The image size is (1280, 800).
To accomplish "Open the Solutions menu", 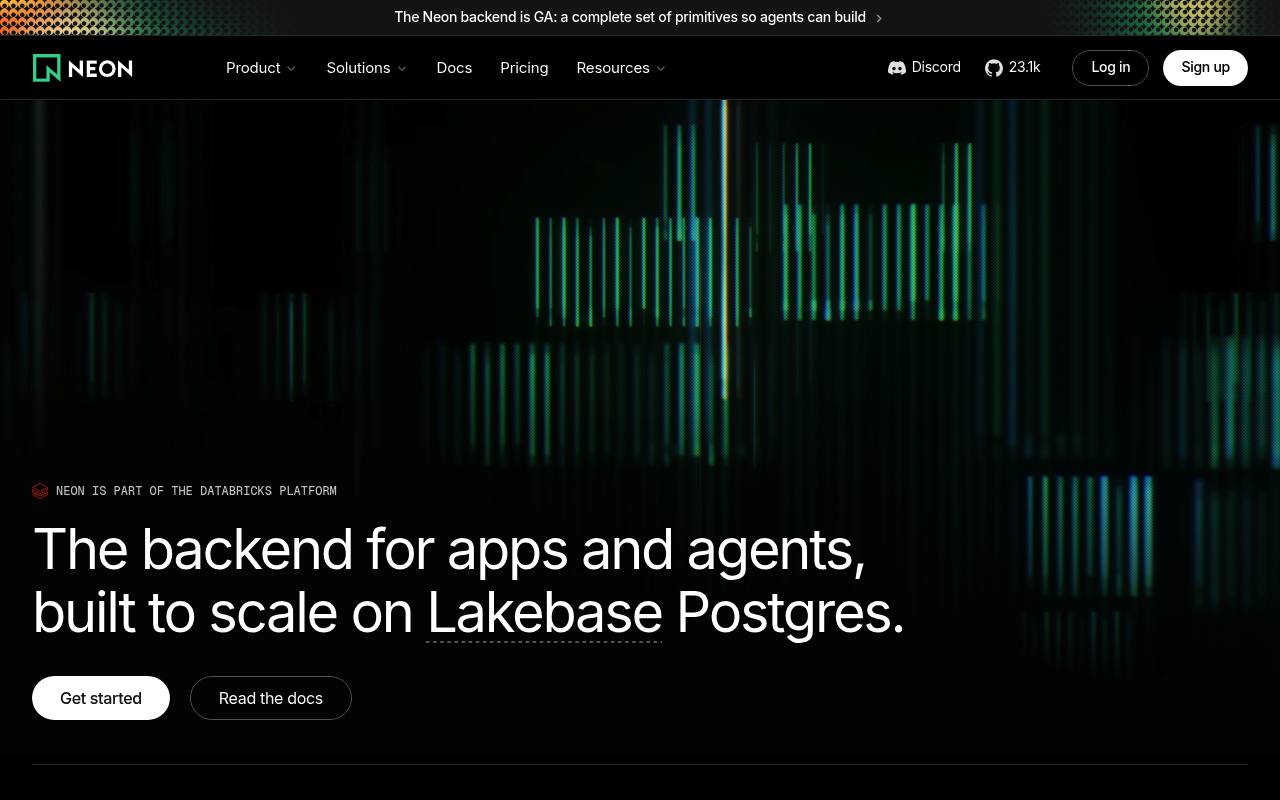I will click(367, 68).
